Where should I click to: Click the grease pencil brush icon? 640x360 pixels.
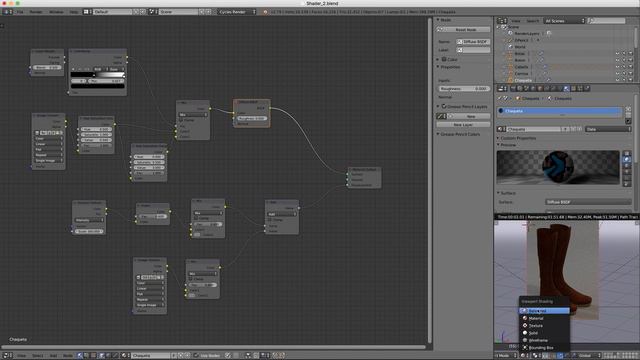(441, 116)
